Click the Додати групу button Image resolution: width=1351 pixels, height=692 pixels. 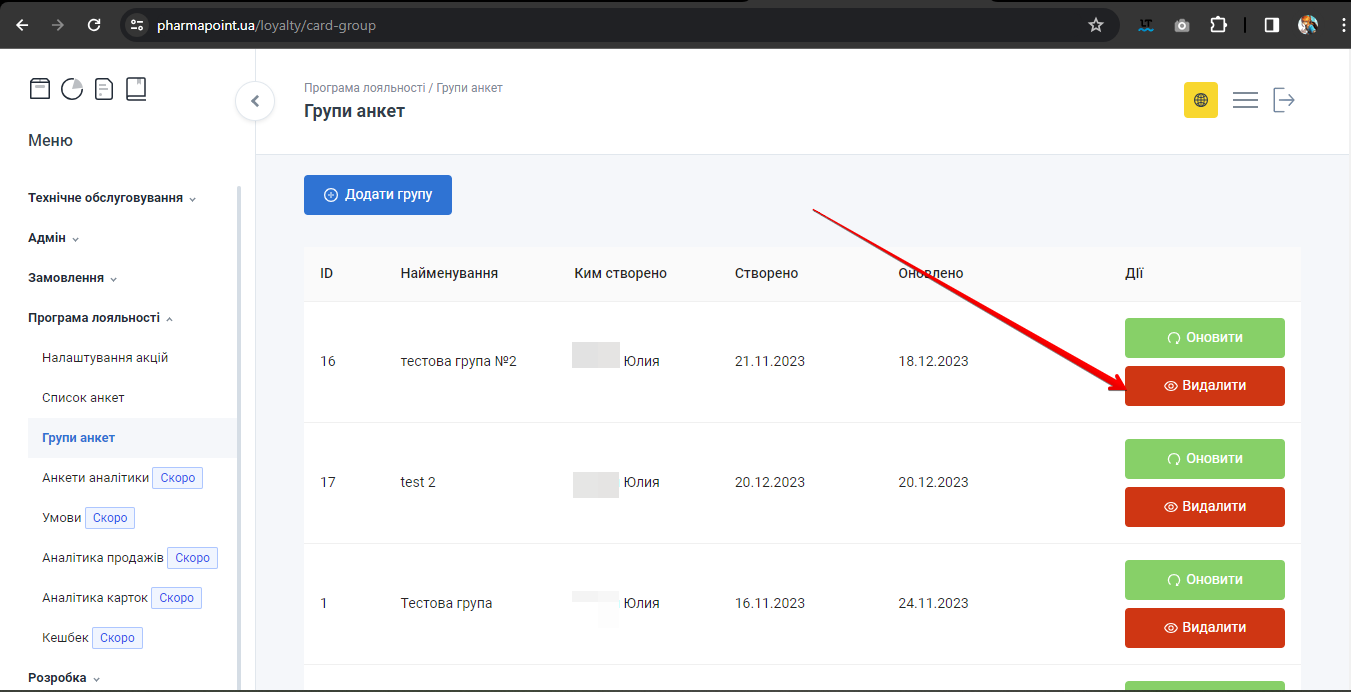(x=378, y=195)
